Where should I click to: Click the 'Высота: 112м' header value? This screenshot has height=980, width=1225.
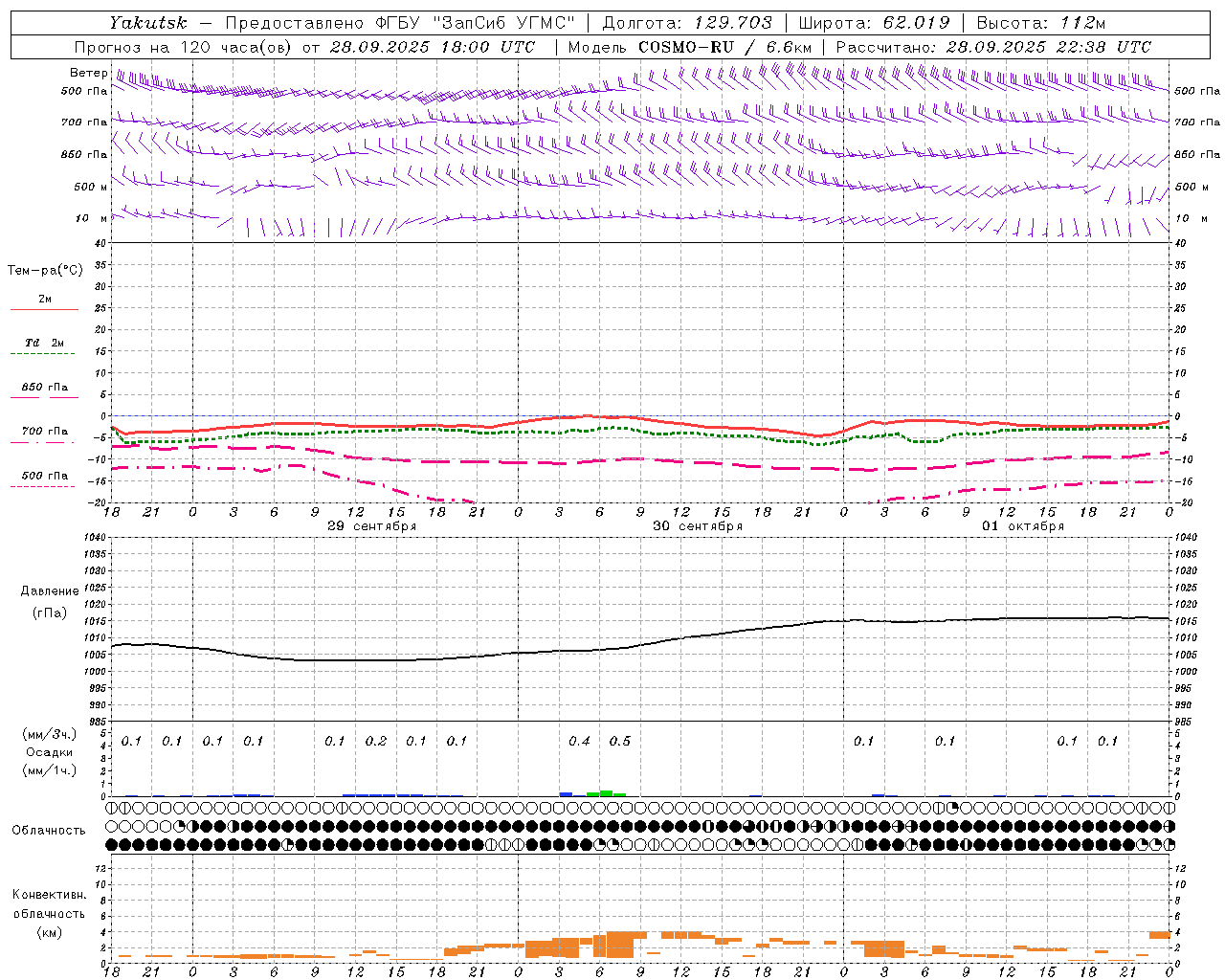(x=1040, y=23)
